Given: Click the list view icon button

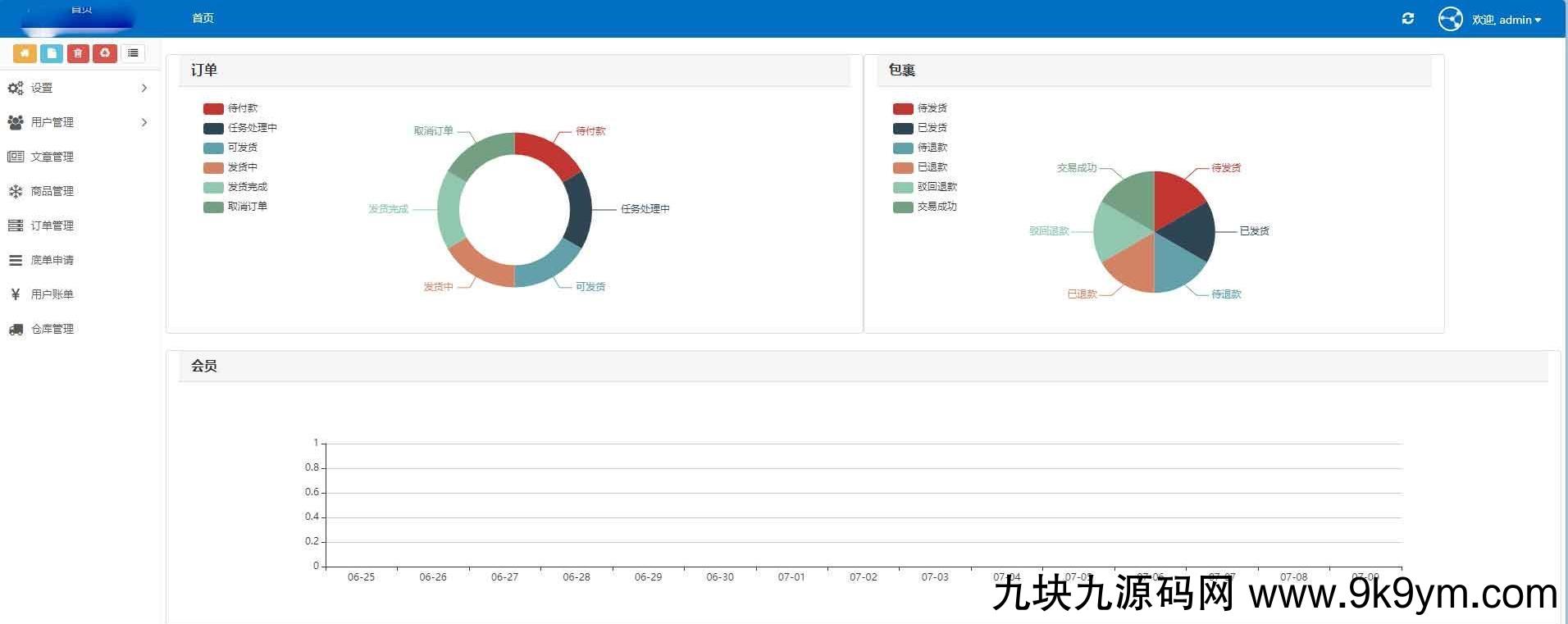Looking at the screenshot, I should tap(133, 53).
